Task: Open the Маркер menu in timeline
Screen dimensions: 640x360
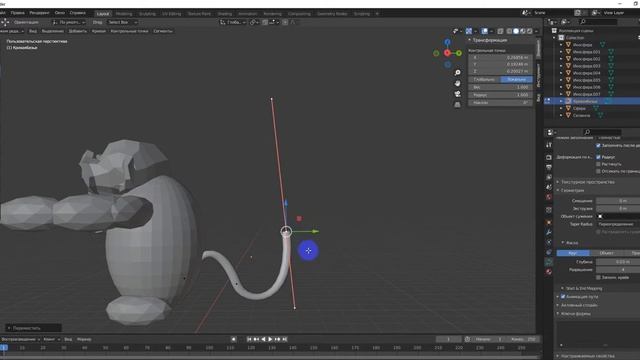Action: [x=84, y=339]
